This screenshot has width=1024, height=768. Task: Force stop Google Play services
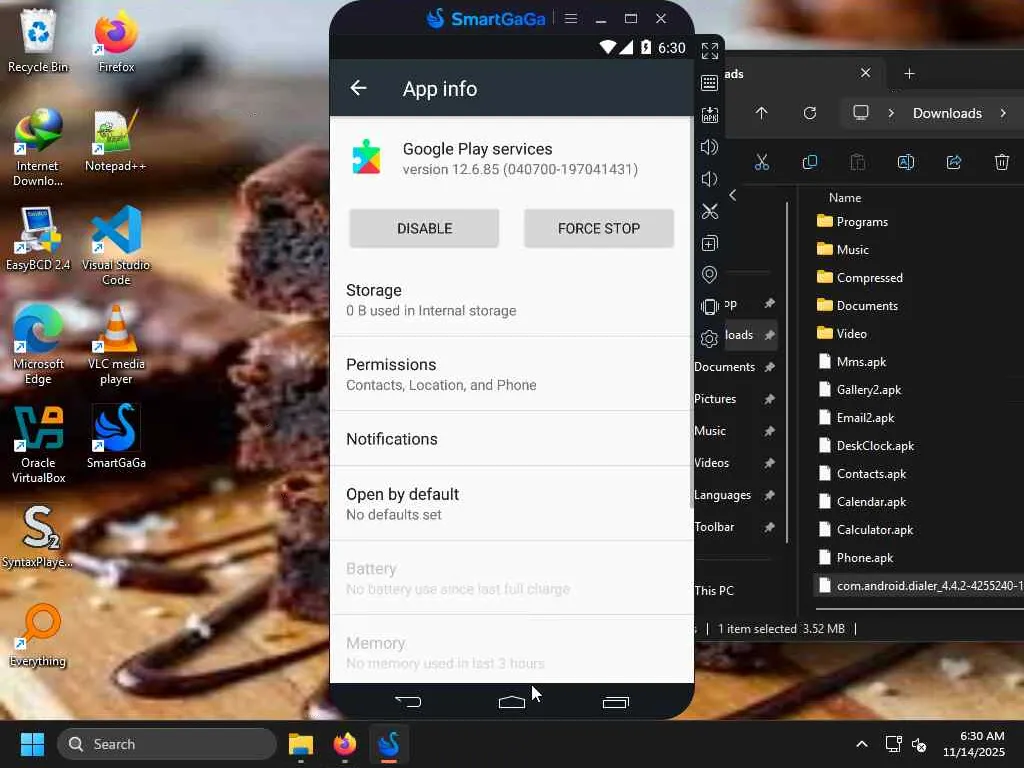tap(599, 229)
